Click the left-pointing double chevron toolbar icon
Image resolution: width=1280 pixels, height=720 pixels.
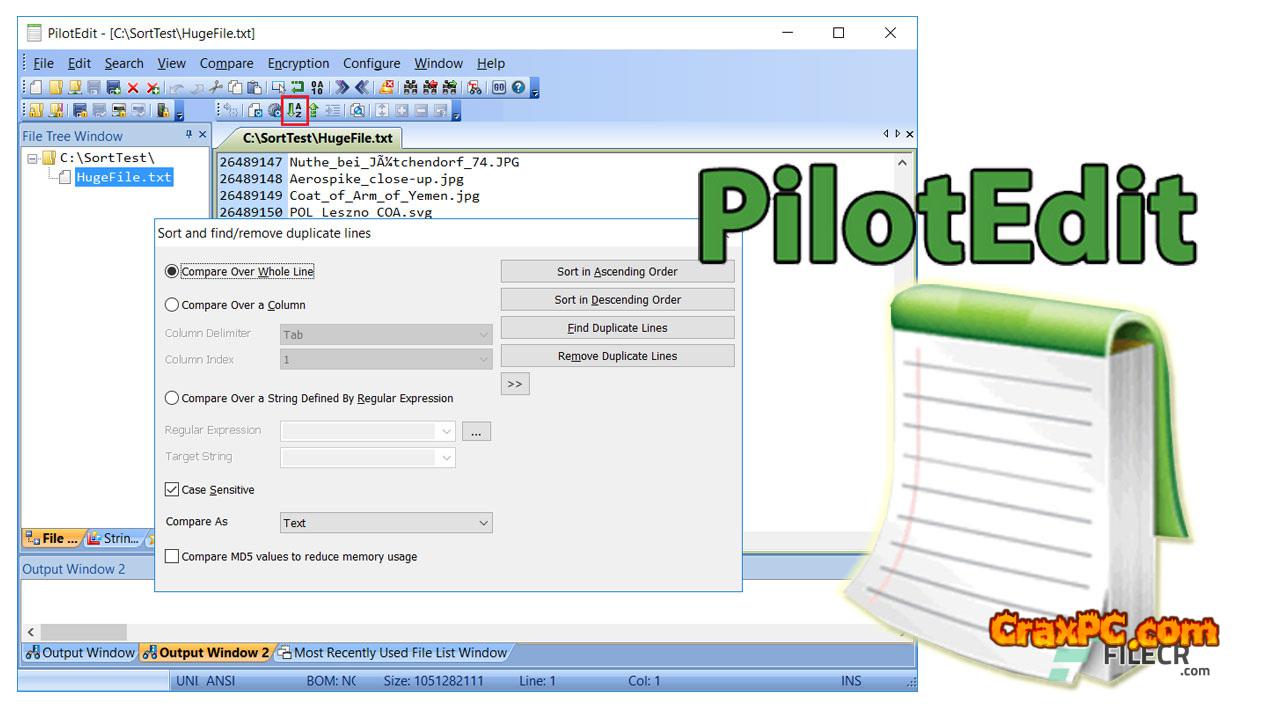click(x=361, y=88)
